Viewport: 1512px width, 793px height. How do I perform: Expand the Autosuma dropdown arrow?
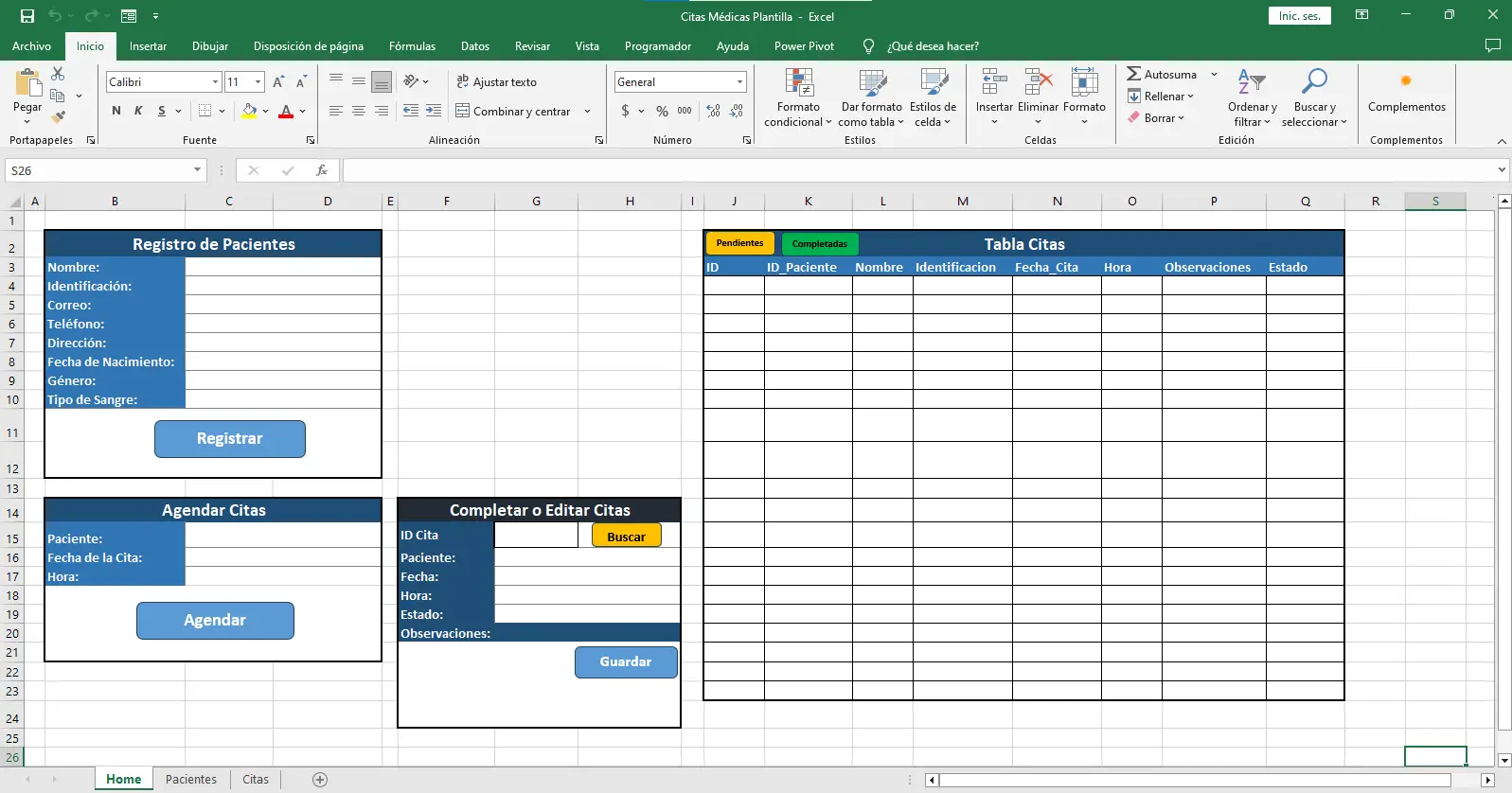[x=1214, y=74]
